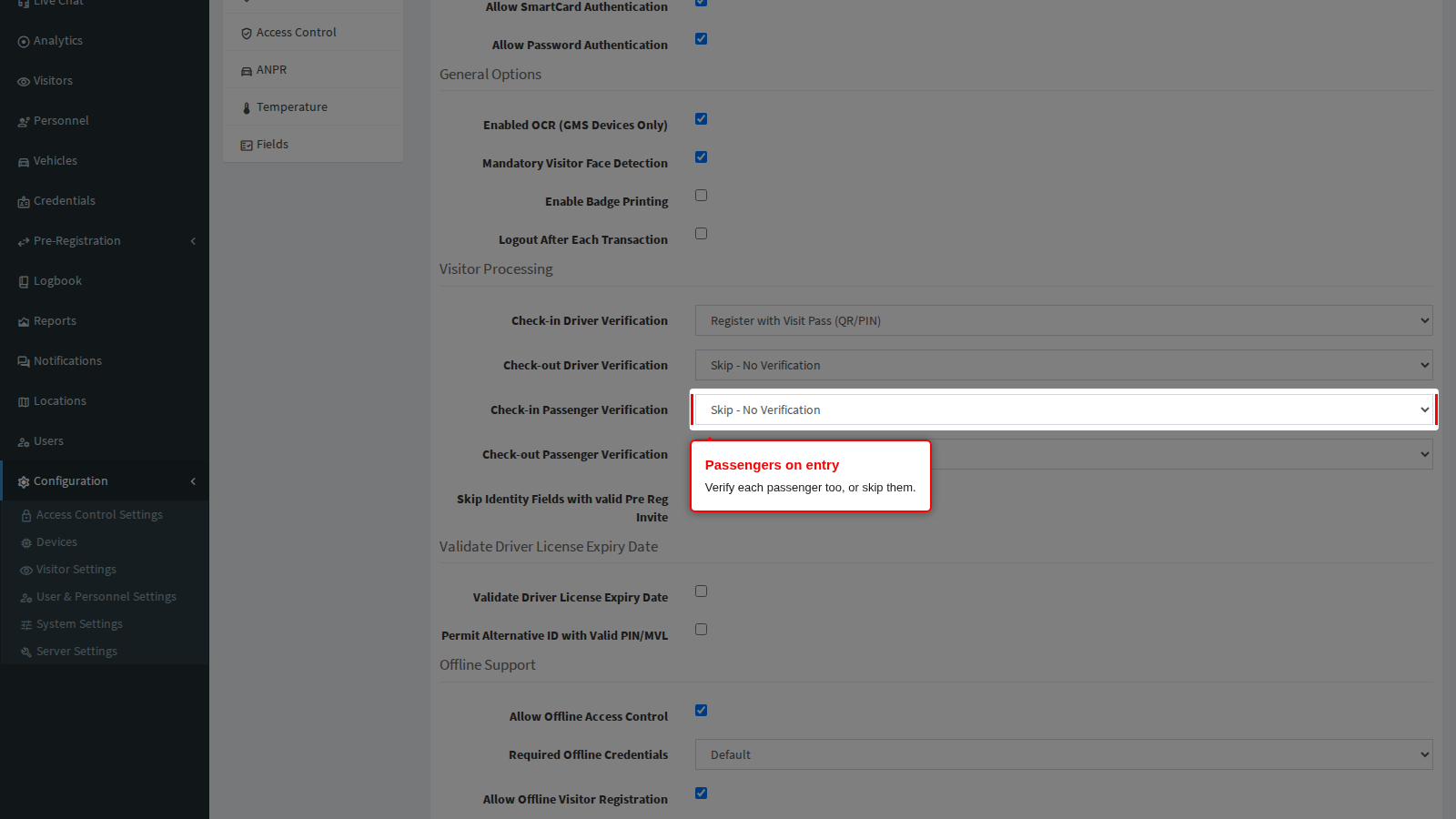The height and width of the screenshot is (819, 1456).
Task: Go to Logbook in sidebar menu
Action: (105, 281)
